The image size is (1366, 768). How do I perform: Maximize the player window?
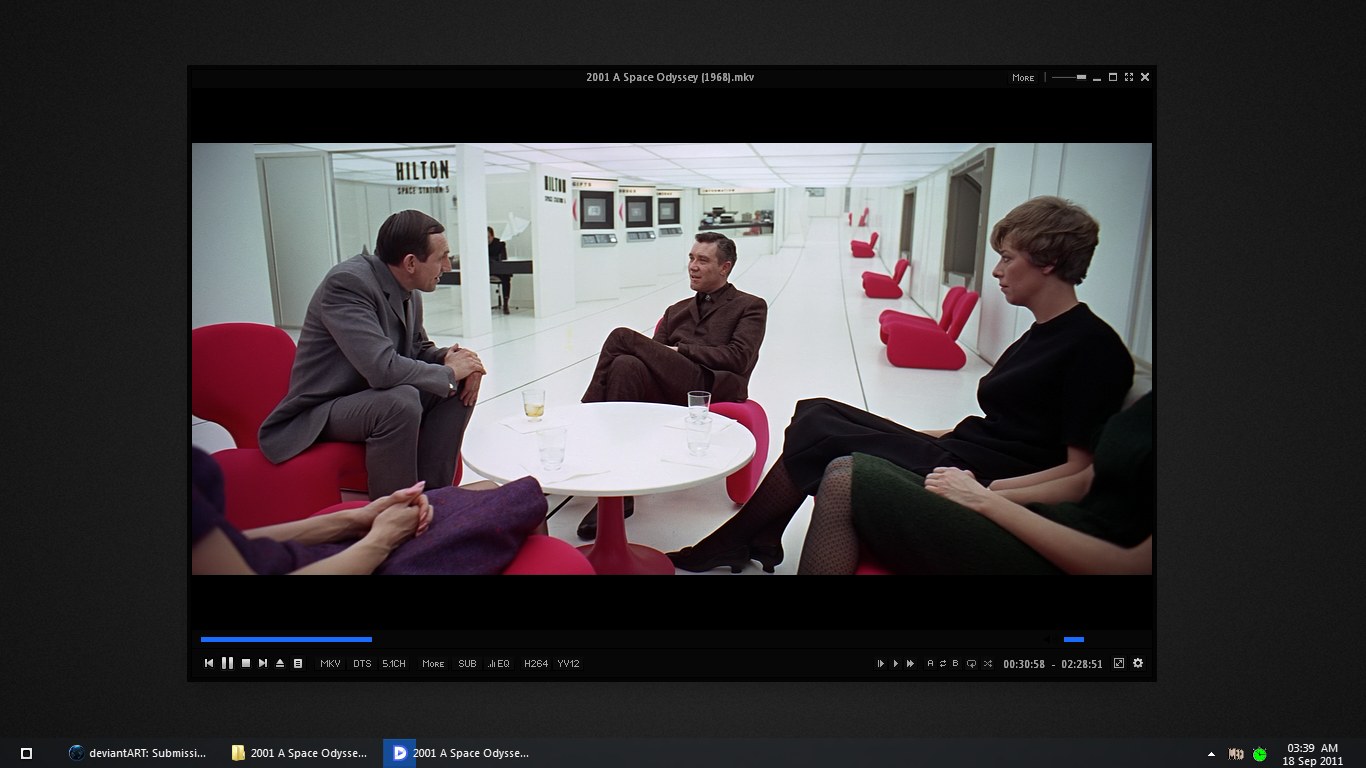1113,77
